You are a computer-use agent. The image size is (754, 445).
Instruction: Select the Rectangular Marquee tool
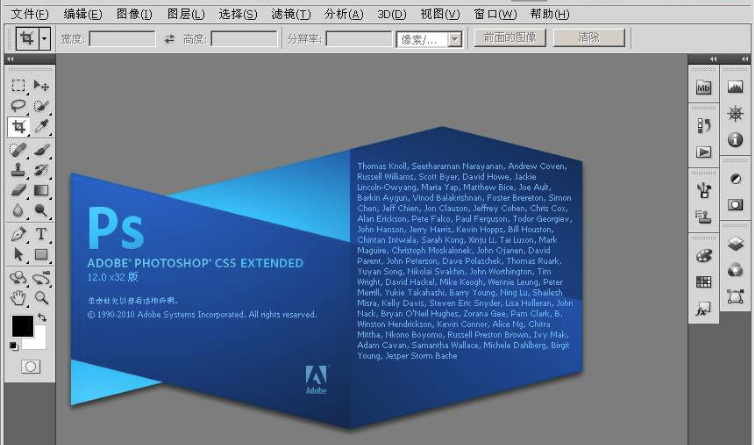click(18, 86)
